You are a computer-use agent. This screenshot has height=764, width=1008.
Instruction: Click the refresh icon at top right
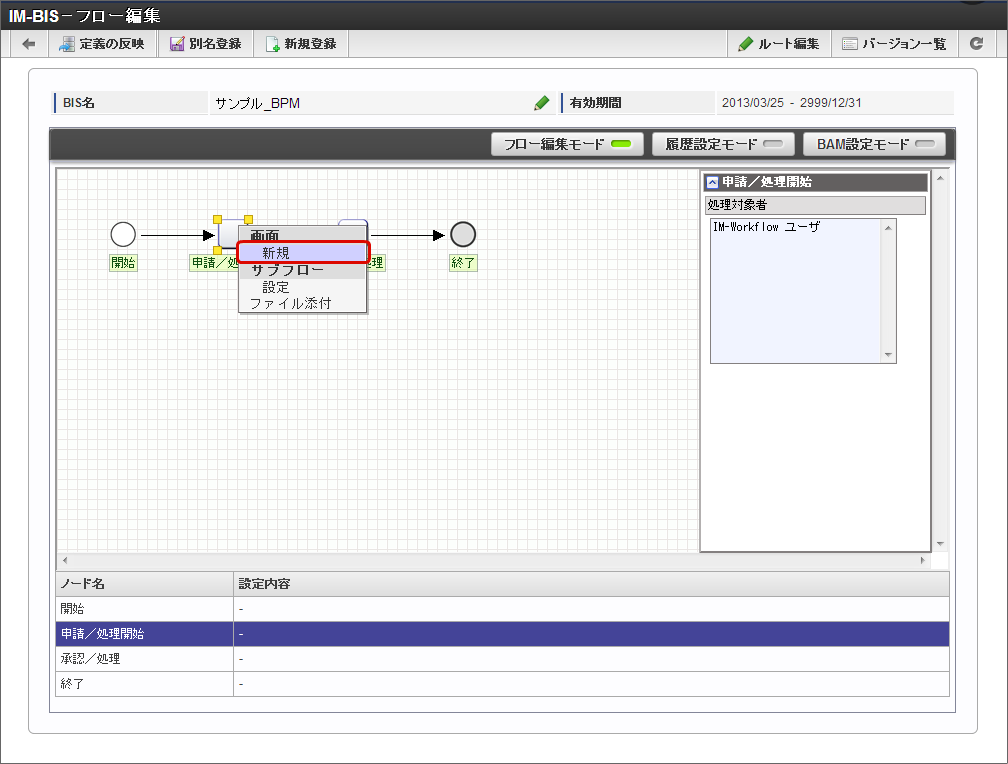[x=976, y=44]
